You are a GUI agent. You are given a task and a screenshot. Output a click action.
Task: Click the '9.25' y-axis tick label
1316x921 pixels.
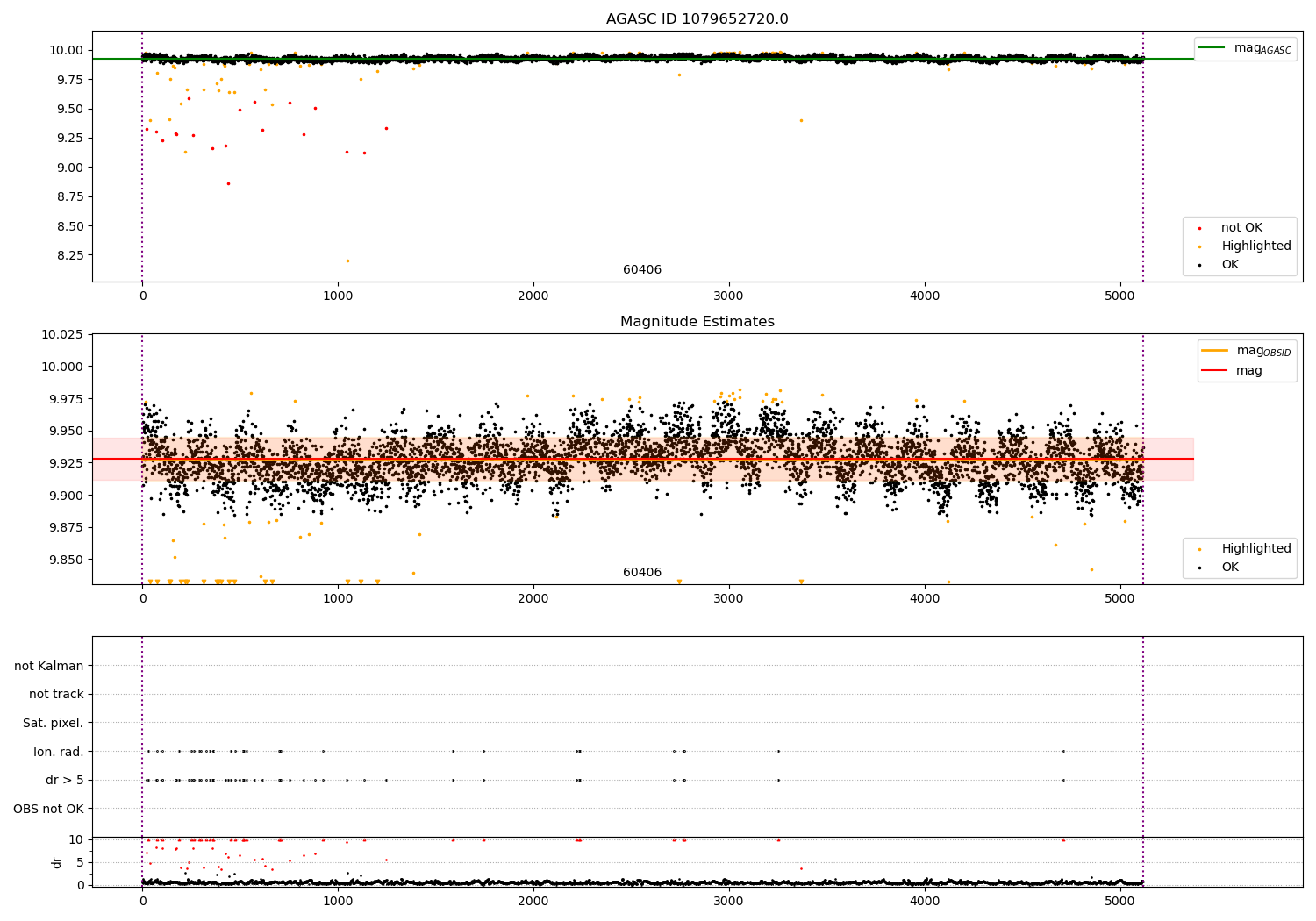click(x=70, y=139)
